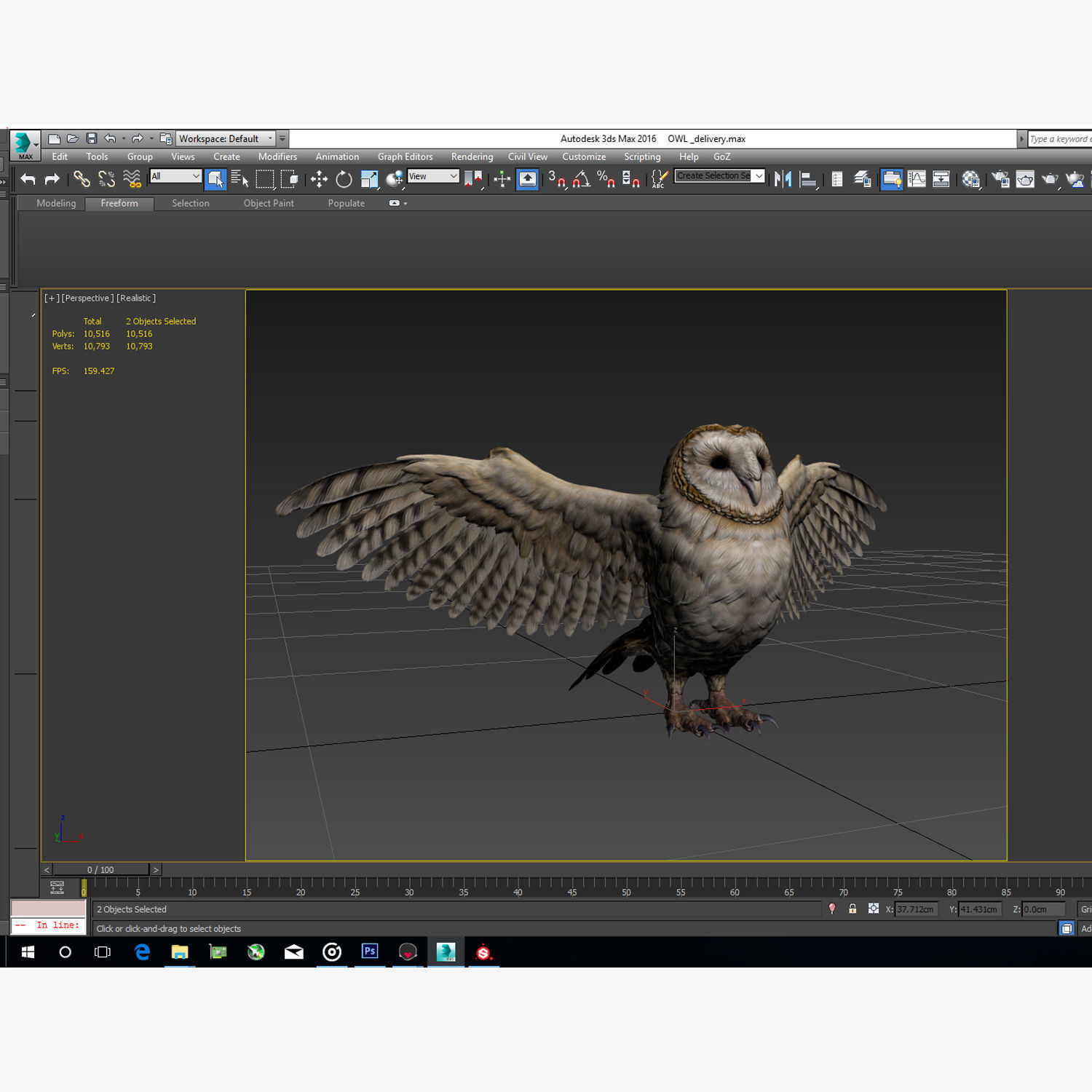This screenshot has width=1092, height=1092.
Task: Click the Use Pivot Point Center icon
Action: tap(474, 179)
